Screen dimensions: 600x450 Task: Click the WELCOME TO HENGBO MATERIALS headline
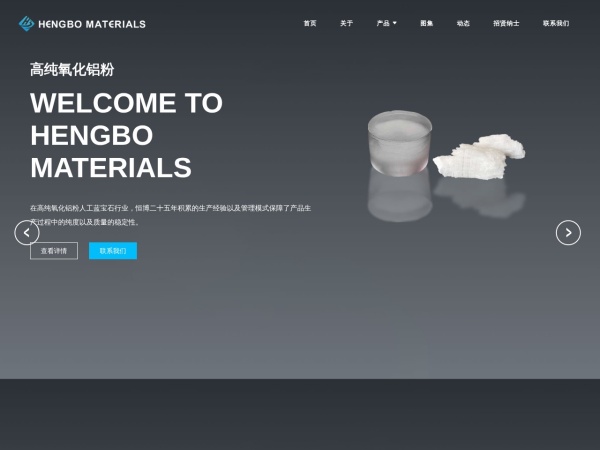click(126, 135)
